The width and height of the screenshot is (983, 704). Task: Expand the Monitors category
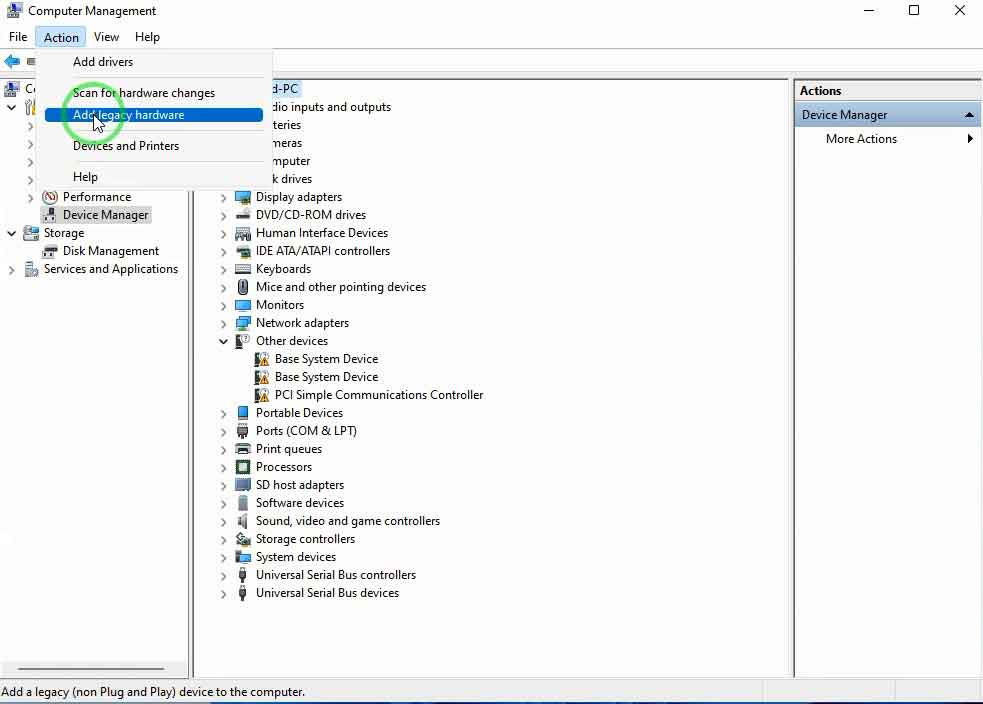224,305
